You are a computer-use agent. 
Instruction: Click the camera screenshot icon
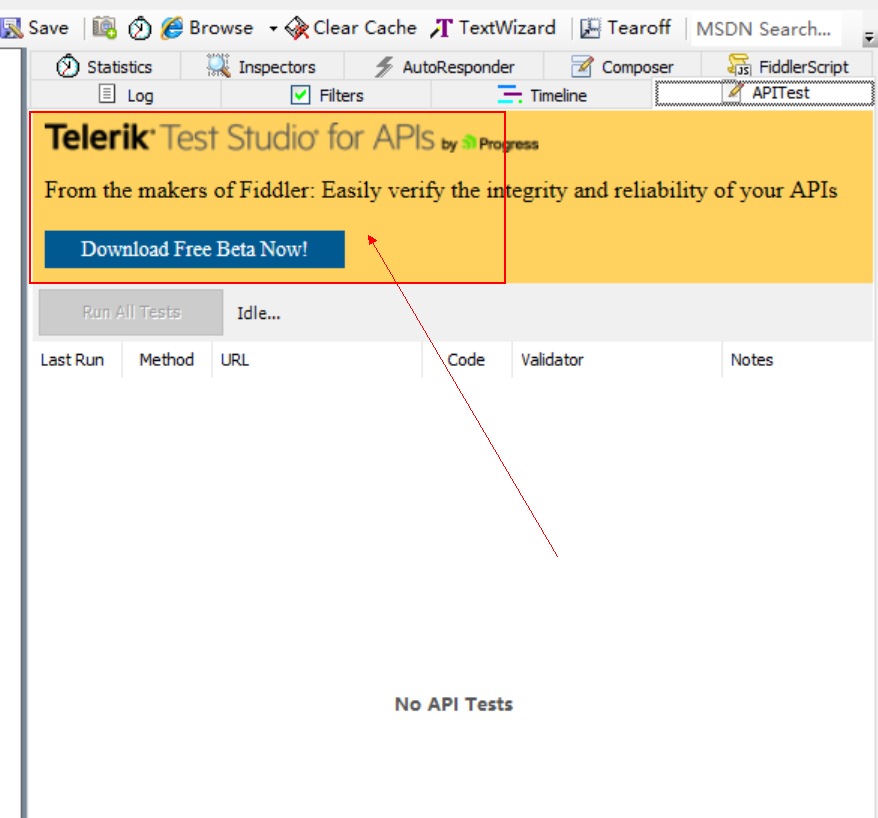tap(105, 27)
